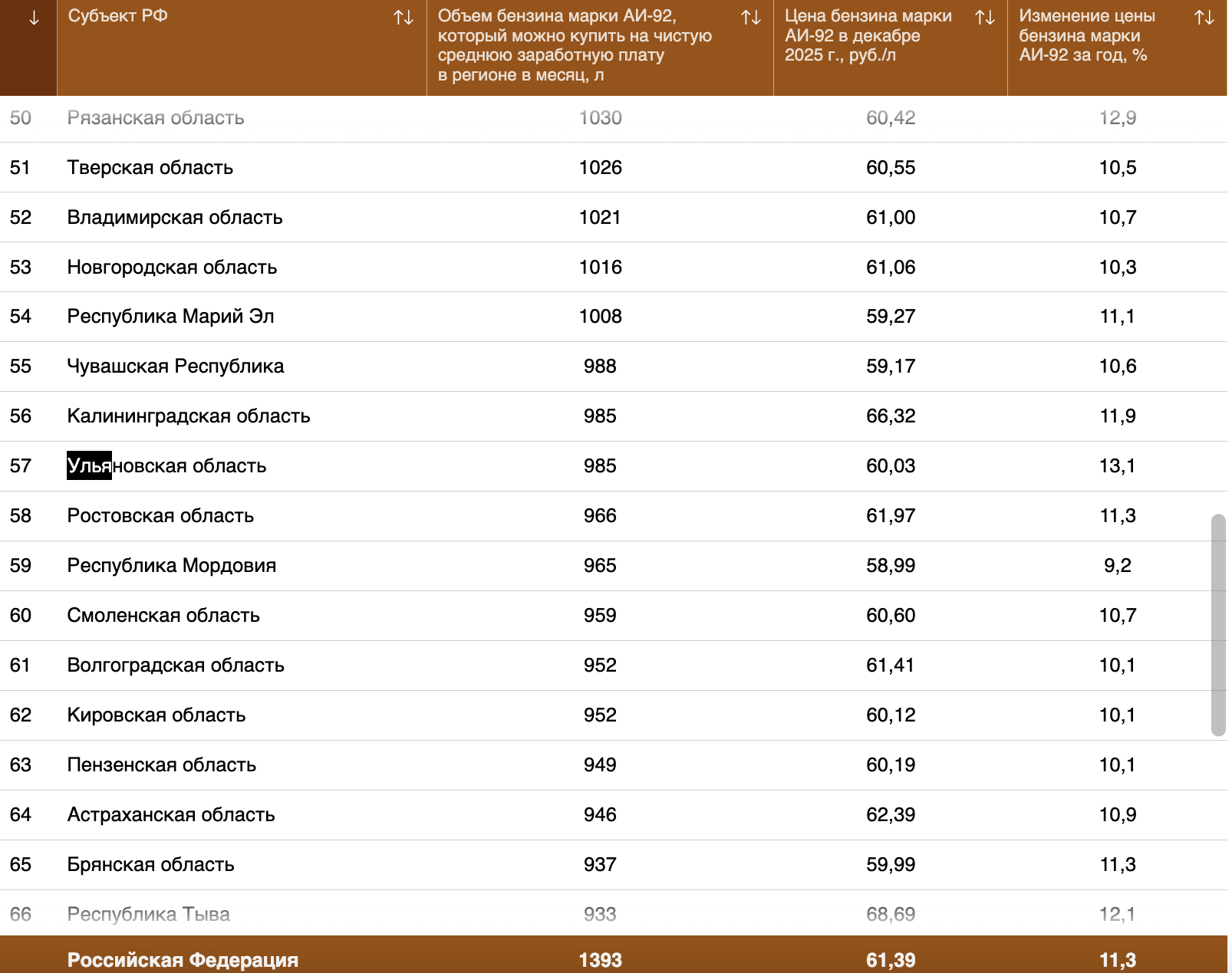1232x973 pixels.
Task: Click rank number 60 for Смоленская область
Action: [21, 616]
